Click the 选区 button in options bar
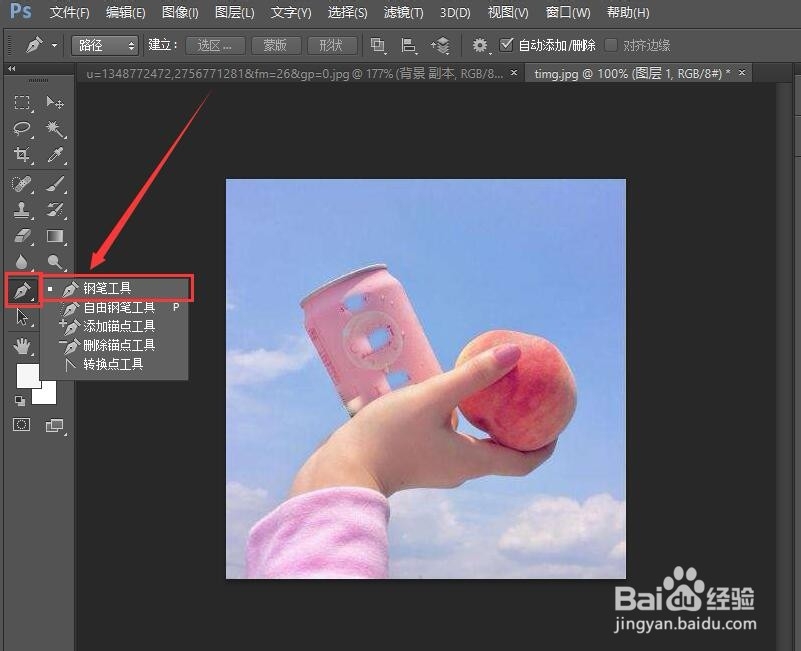 [213, 45]
